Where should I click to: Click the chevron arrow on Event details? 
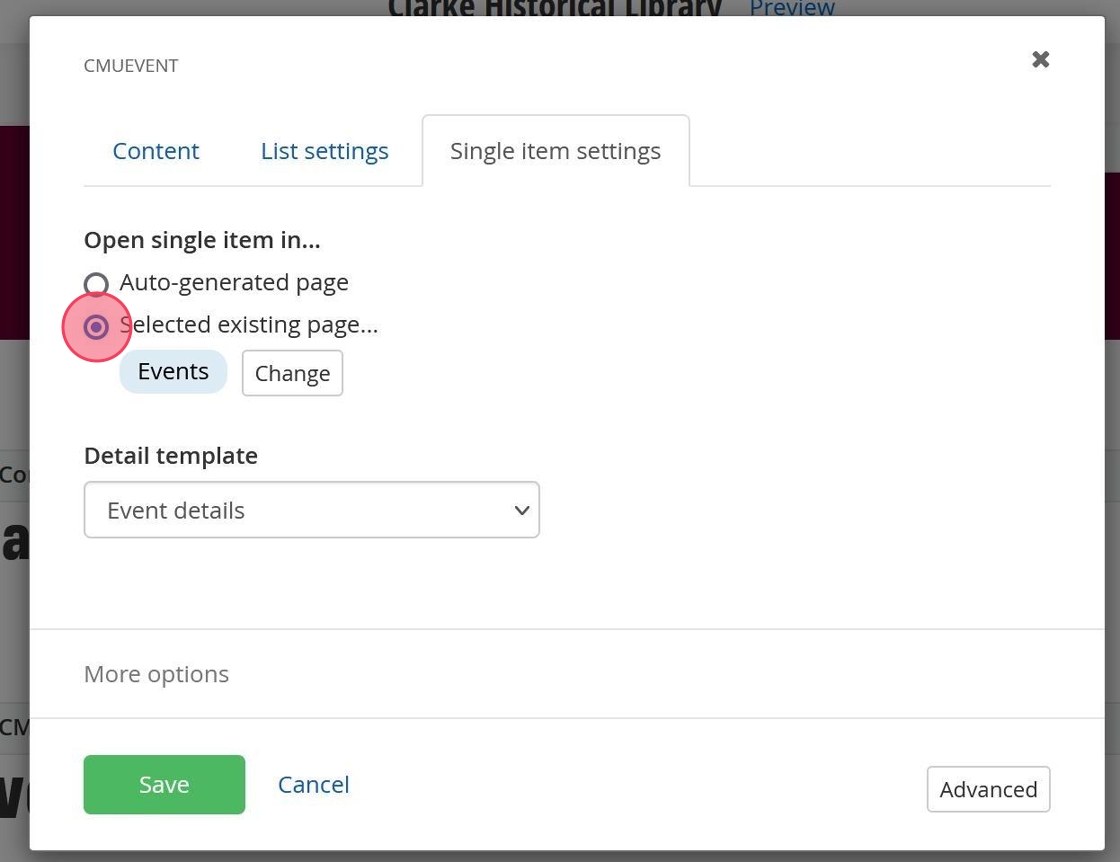[x=521, y=511]
